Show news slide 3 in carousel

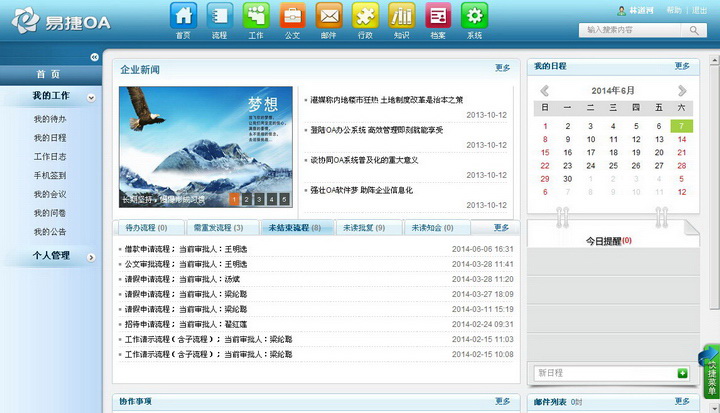[259, 199]
